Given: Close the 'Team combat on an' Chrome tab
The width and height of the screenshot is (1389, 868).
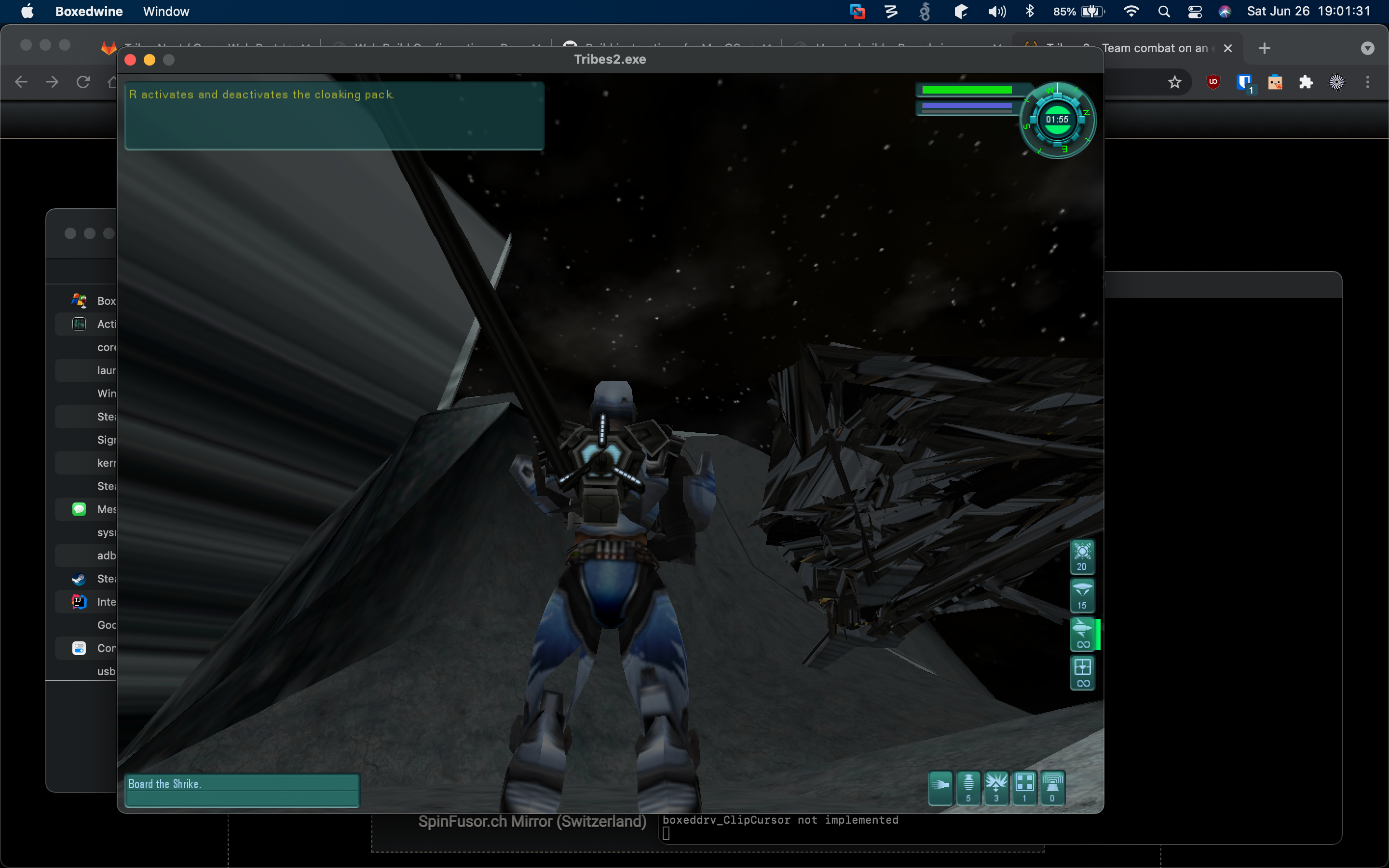Looking at the screenshot, I should tap(1228, 48).
